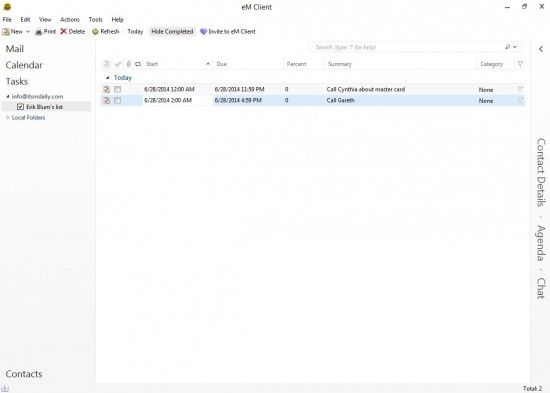This screenshot has width=550, height=393.
Task: Select Erik Blum's list folder
Action: 45,107
